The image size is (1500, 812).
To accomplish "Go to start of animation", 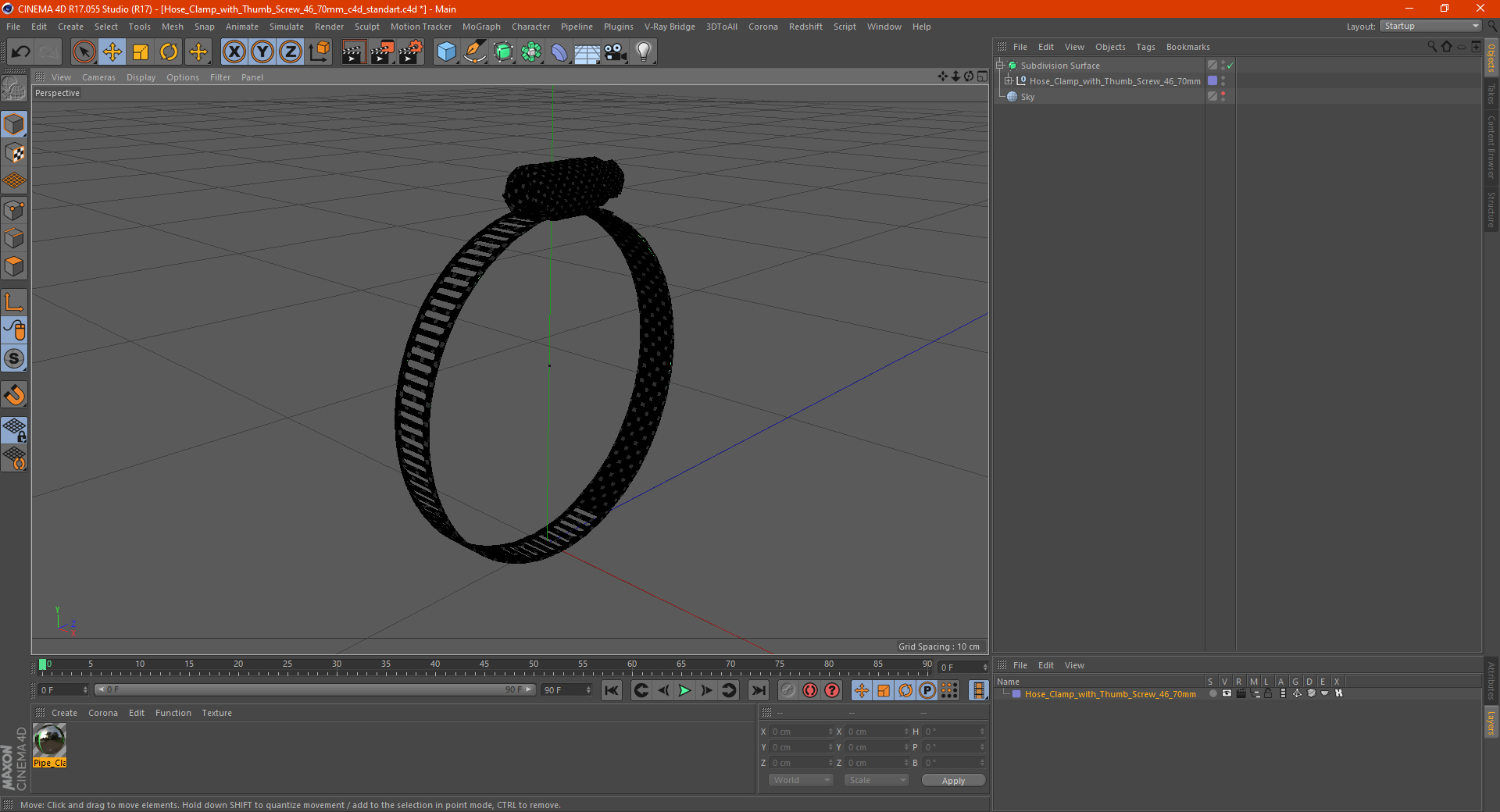I will tap(612, 690).
